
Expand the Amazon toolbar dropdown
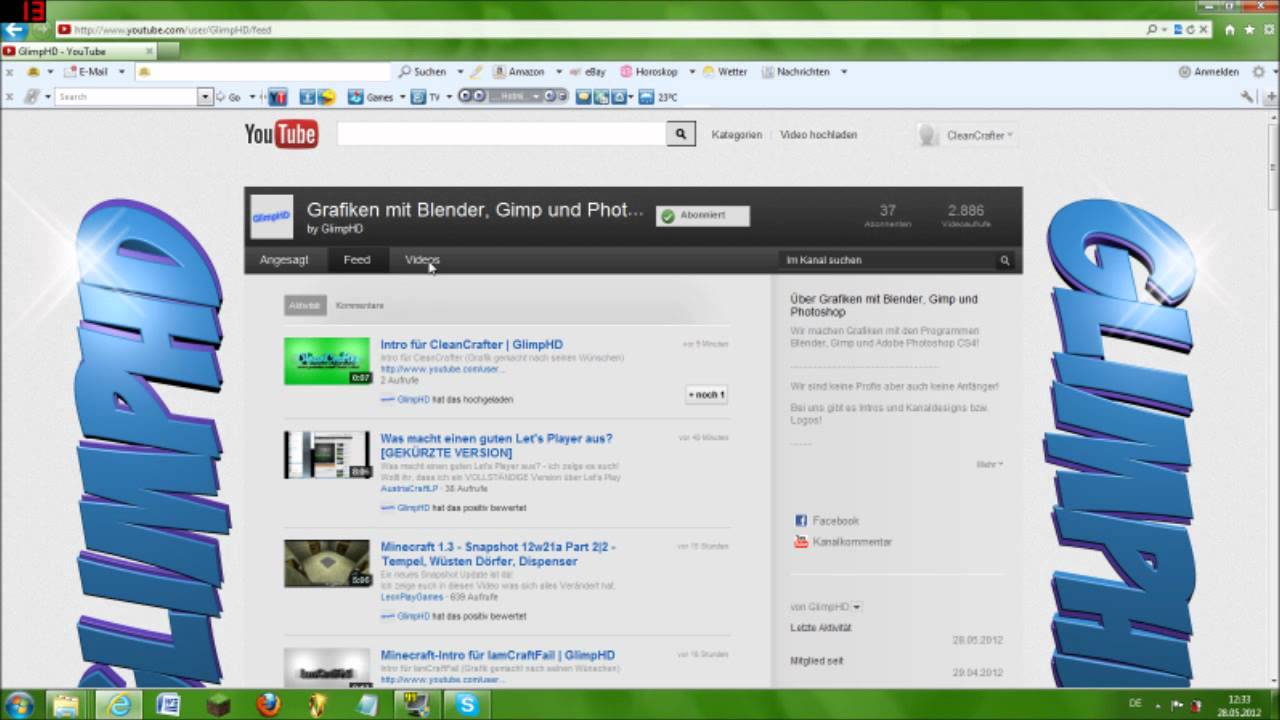tap(557, 72)
